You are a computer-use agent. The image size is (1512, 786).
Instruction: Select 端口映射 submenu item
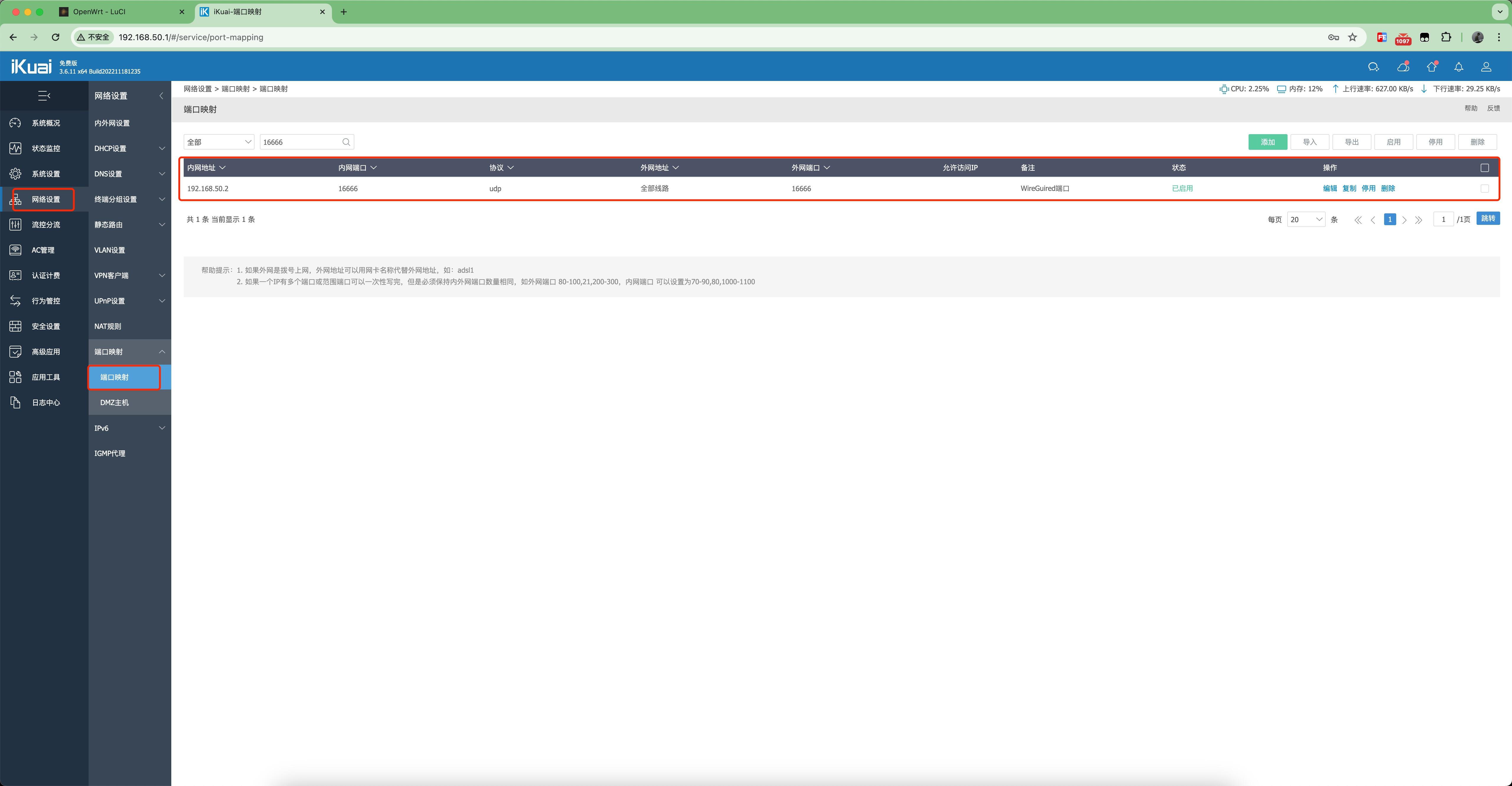point(130,377)
